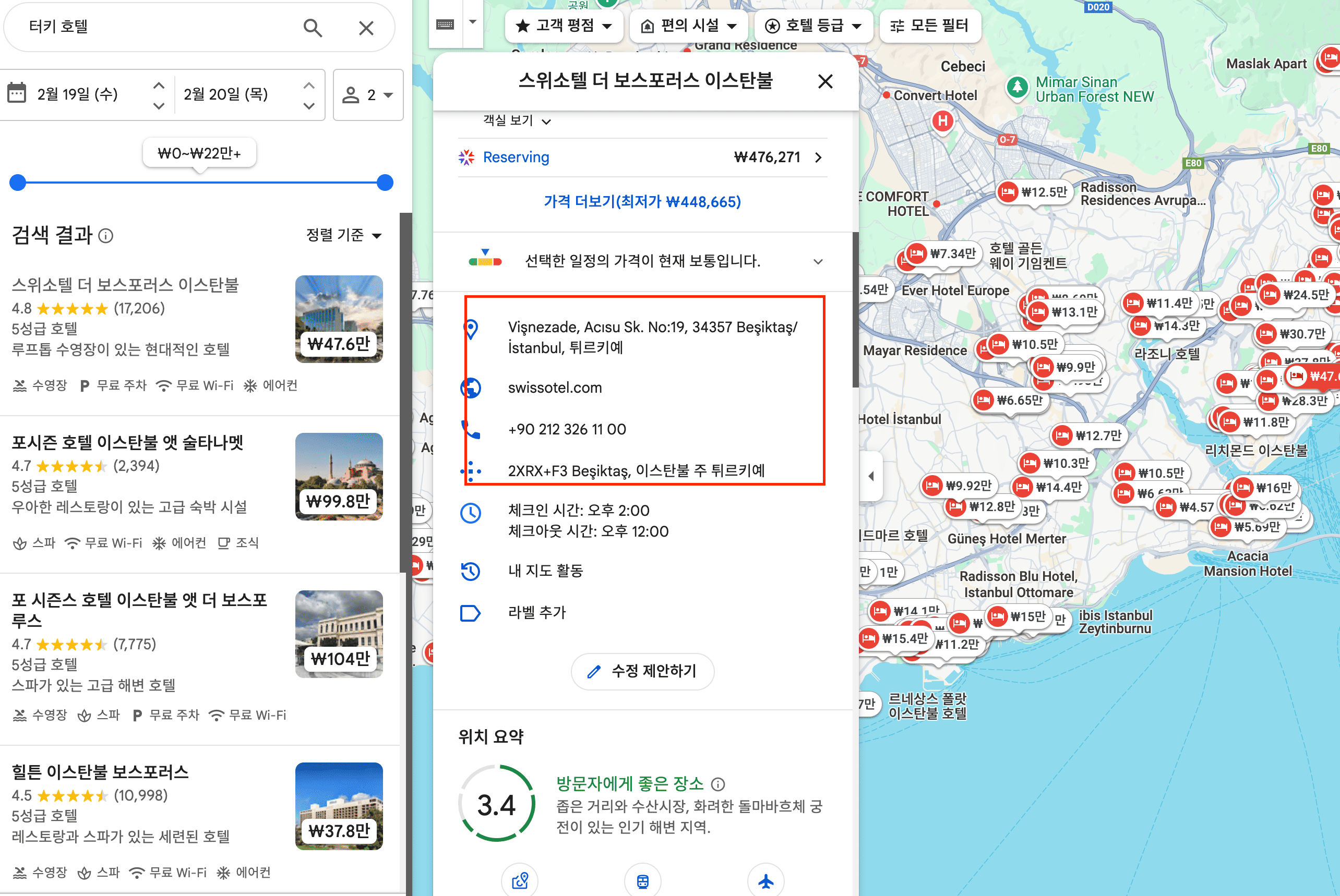
Task: Click the ₩12.5만 hotel price marker
Action: (1034, 192)
